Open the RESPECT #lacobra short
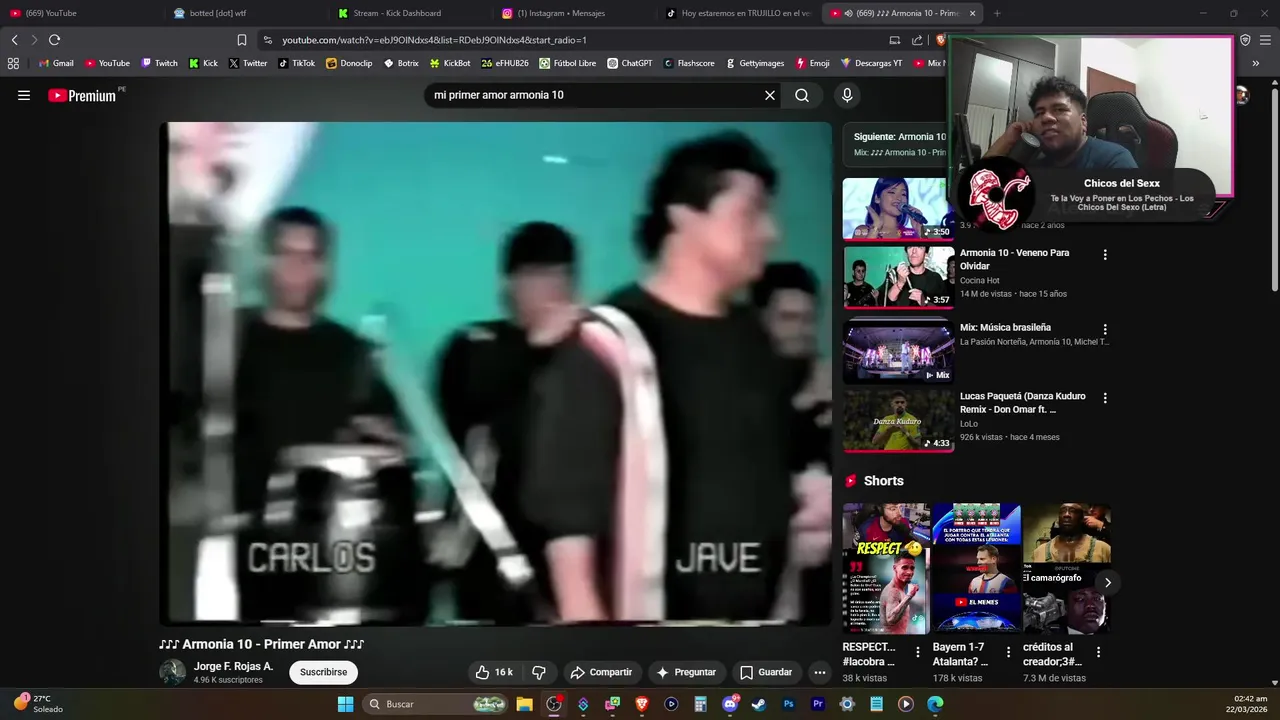1280x720 pixels. coord(886,568)
